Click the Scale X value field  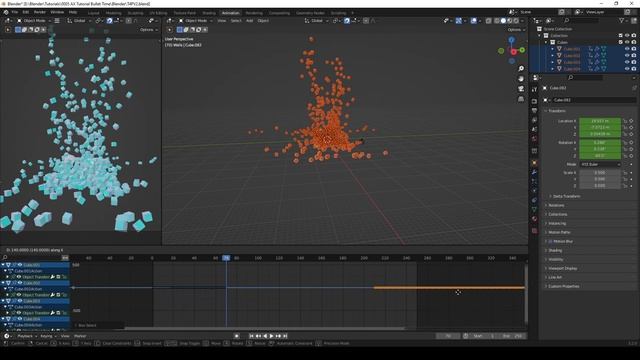pos(600,173)
